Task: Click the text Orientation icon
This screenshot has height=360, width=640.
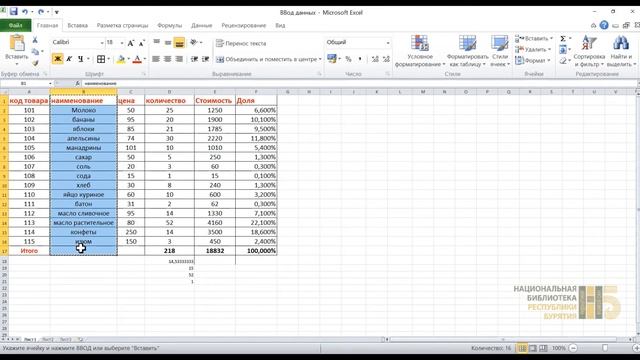Action: tap(194, 42)
